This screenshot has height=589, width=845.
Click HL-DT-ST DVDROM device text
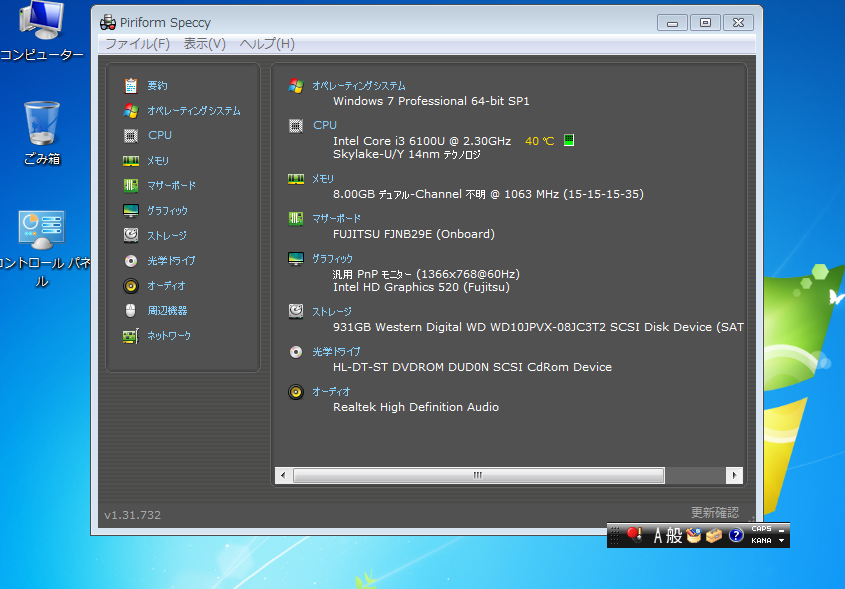(x=473, y=368)
